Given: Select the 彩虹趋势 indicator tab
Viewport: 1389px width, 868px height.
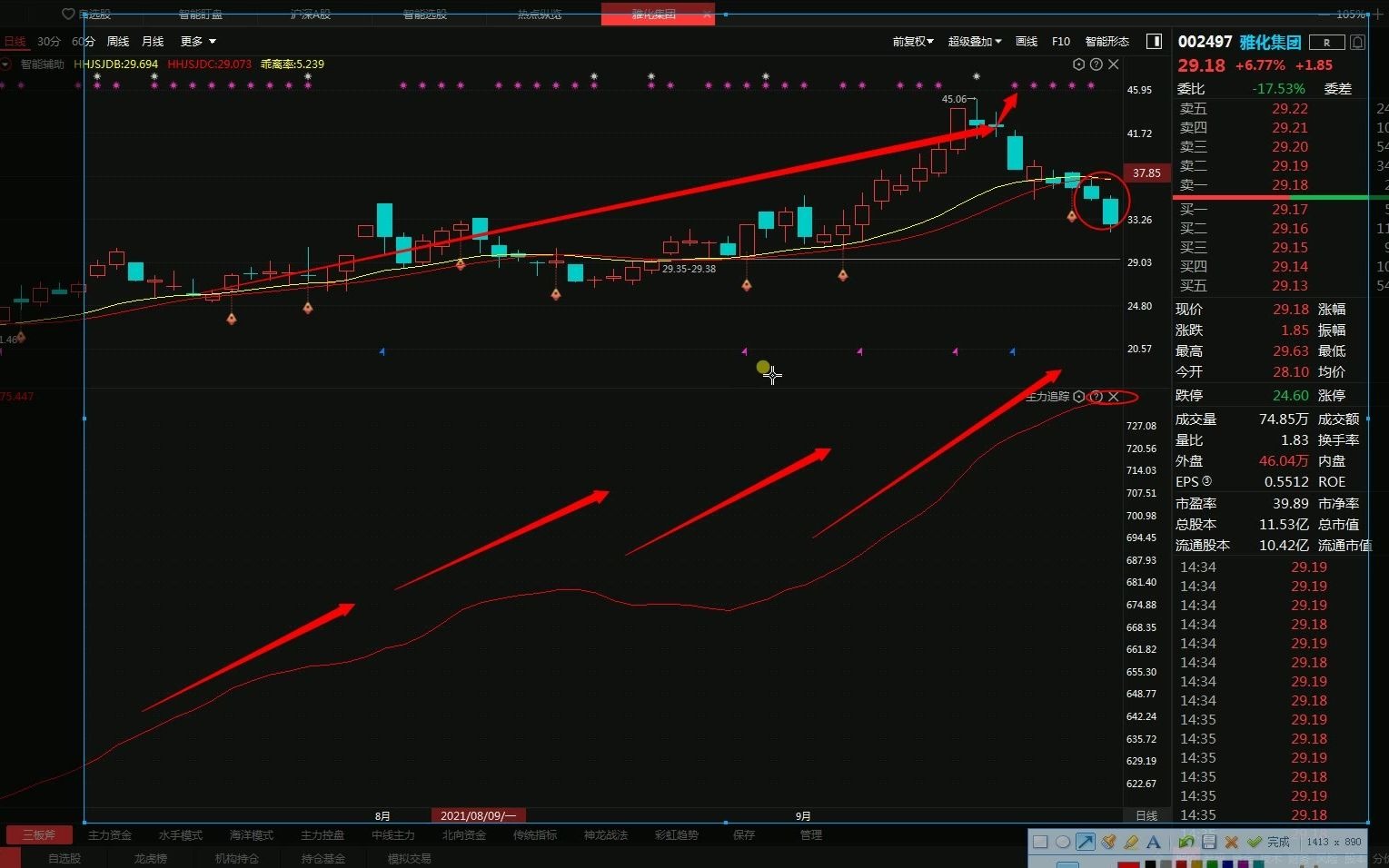Looking at the screenshot, I should pos(677,834).
